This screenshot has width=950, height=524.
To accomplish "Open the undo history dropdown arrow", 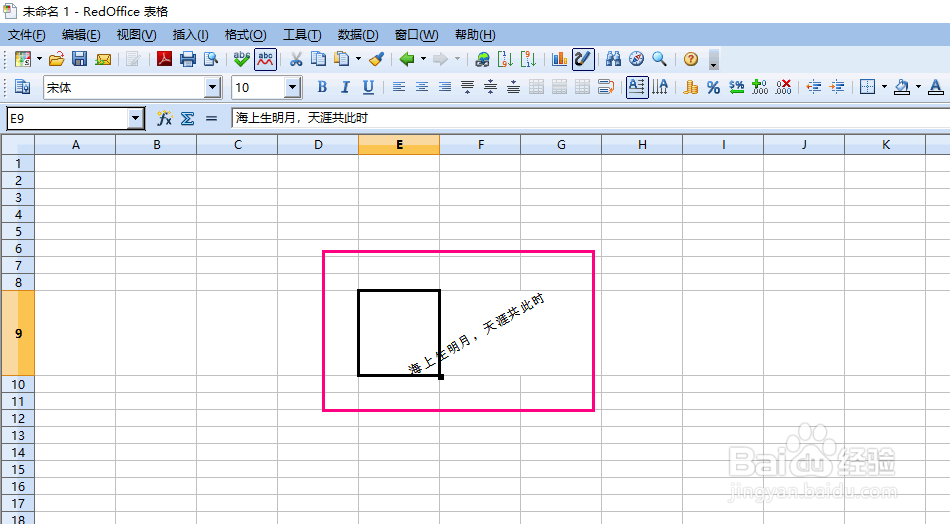I will pos(423,59).
